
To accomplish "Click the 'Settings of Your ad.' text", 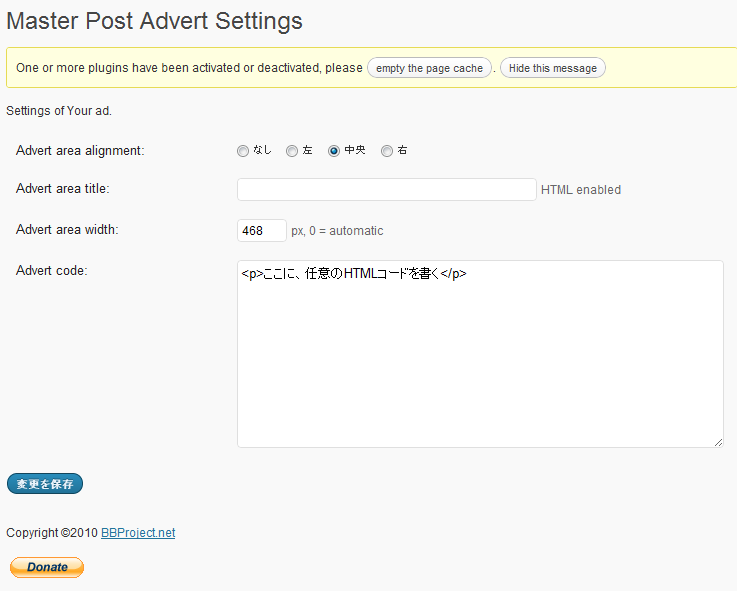I will click(59, 111).
